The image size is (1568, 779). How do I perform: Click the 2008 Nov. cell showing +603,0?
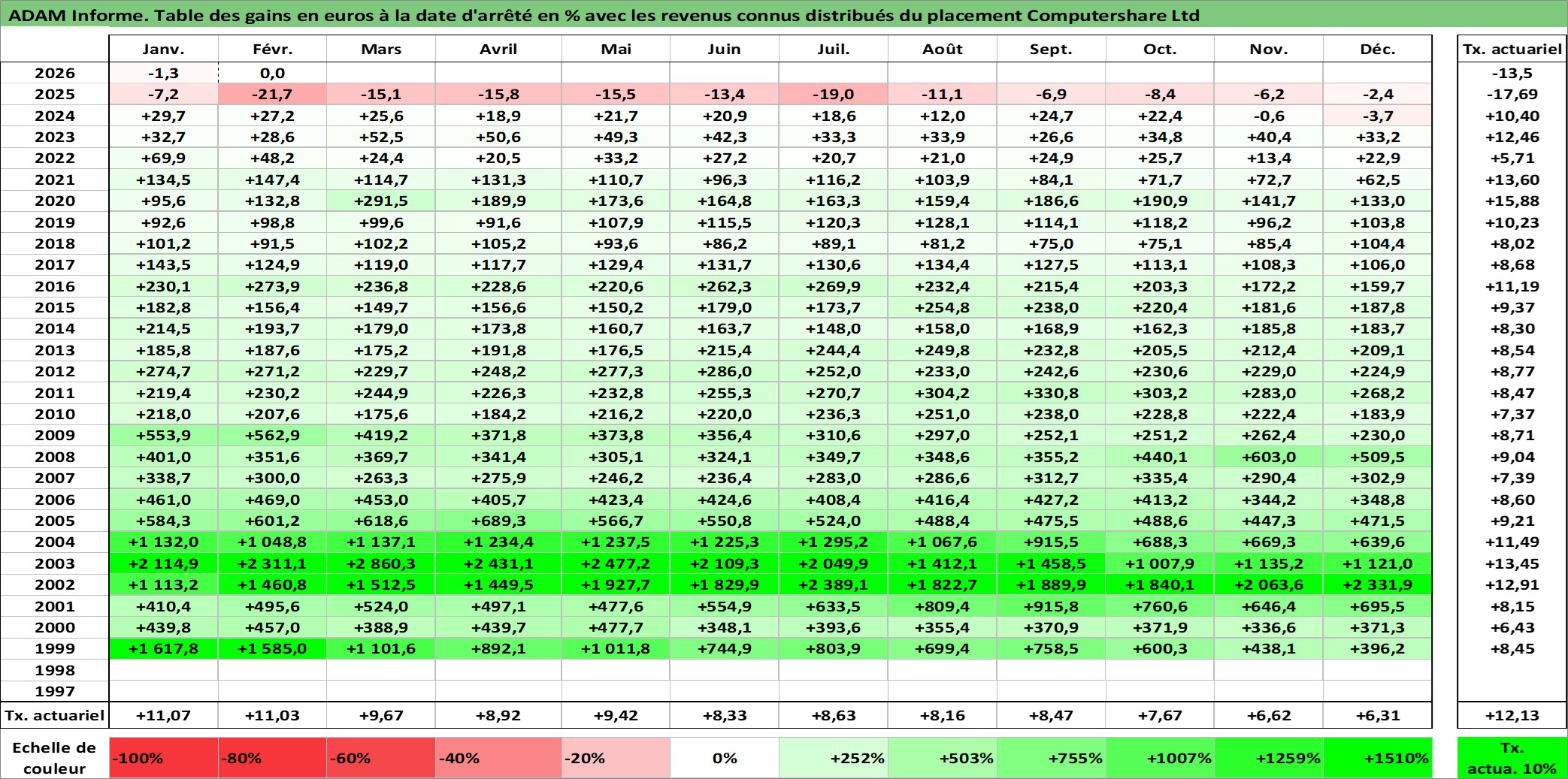point(1269,457)
